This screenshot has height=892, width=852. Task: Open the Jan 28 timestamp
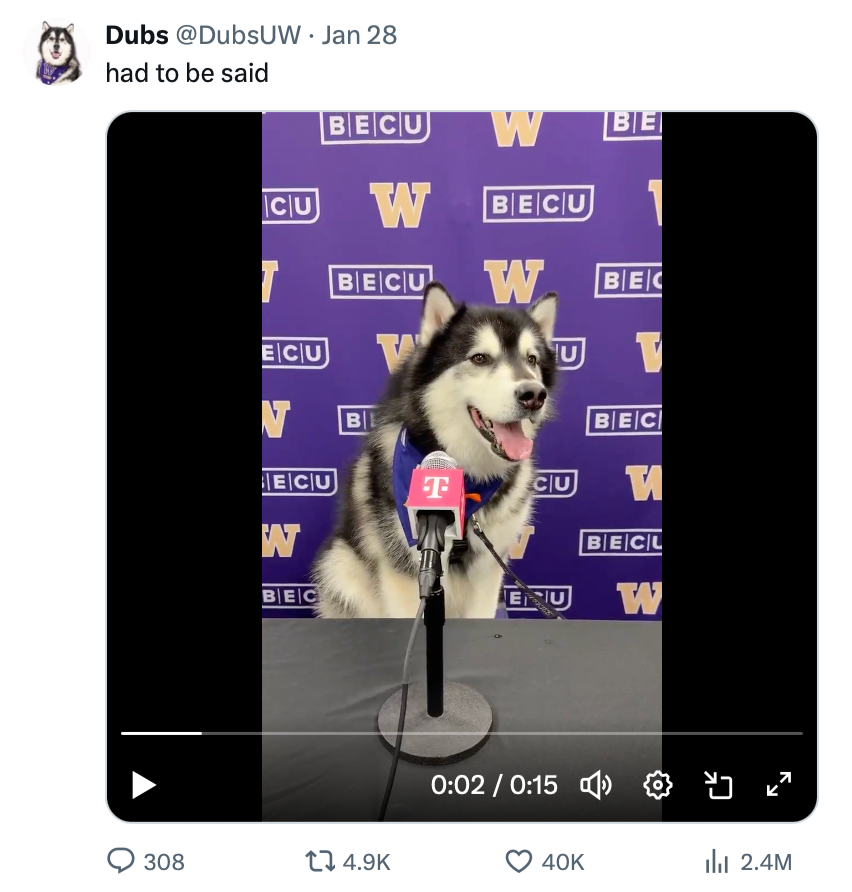click(x=360, y=35)
